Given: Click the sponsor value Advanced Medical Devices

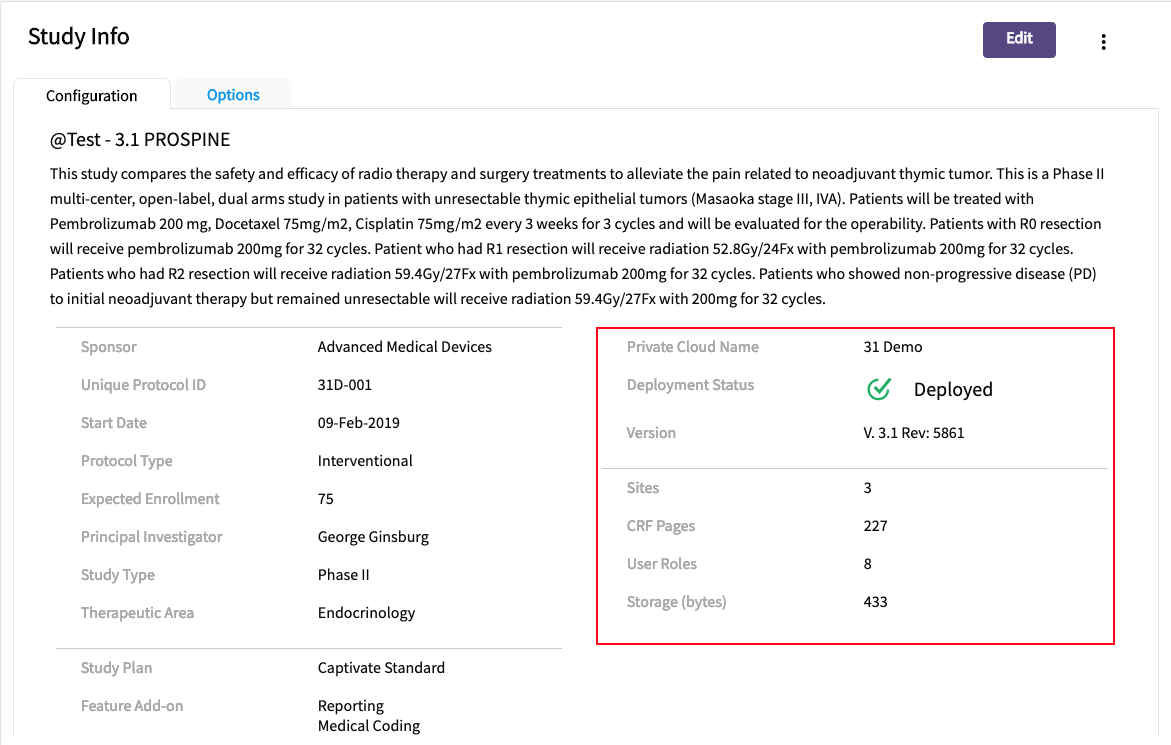Looking at the screenshot, I should [x=404, y=347].
